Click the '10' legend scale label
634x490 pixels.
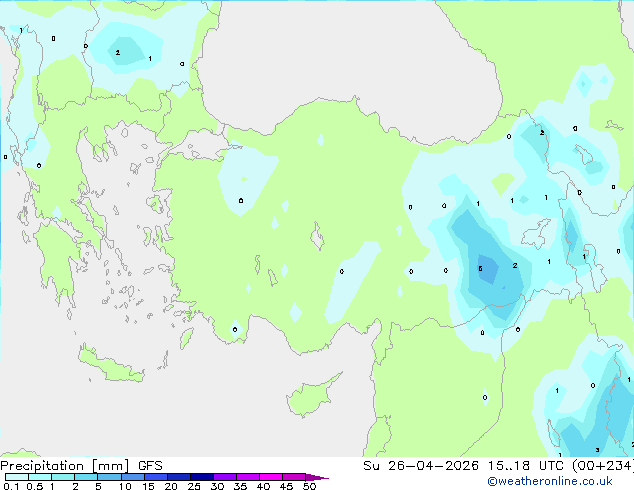pyautogui.click(x=125, y=486)
